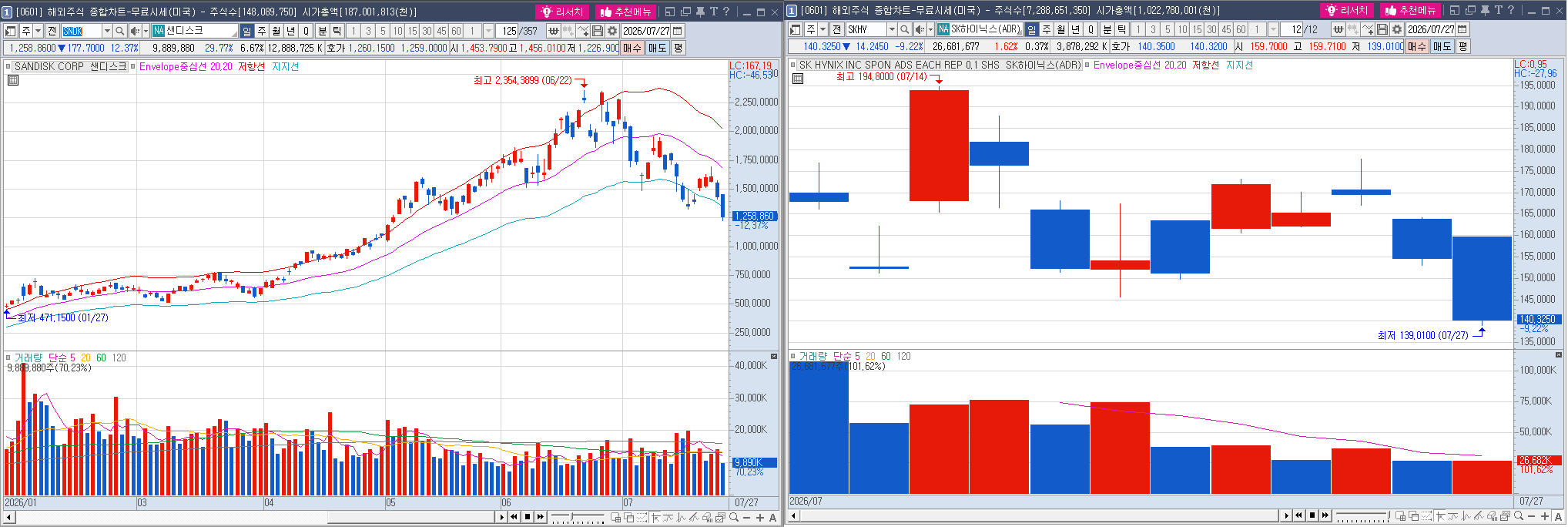Open the 리서치 menu in left window
Viewport: 1568px width, 527px height.
[562, 12]
